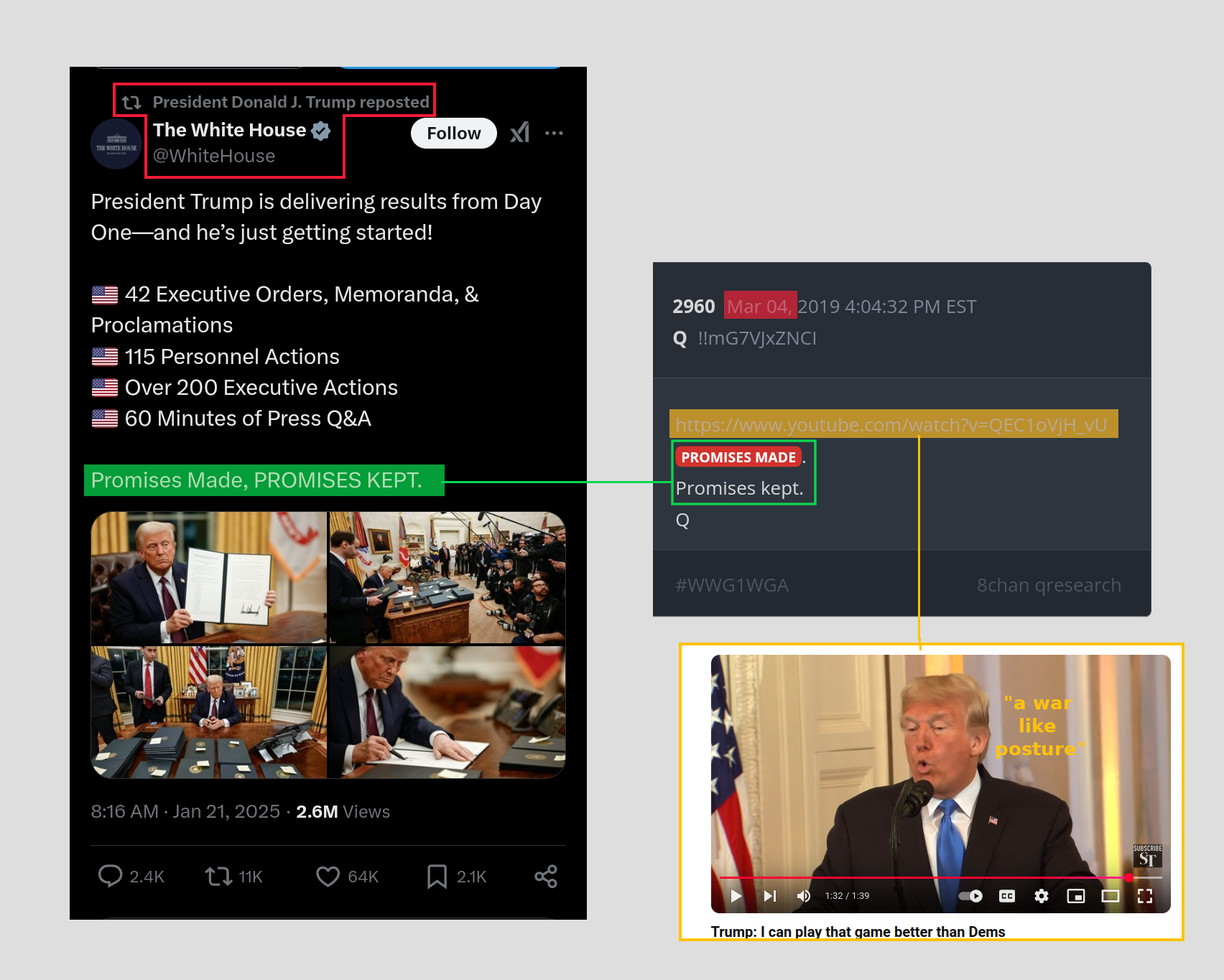
Task: Open The White House profile avatar
Action: point(116,144)
